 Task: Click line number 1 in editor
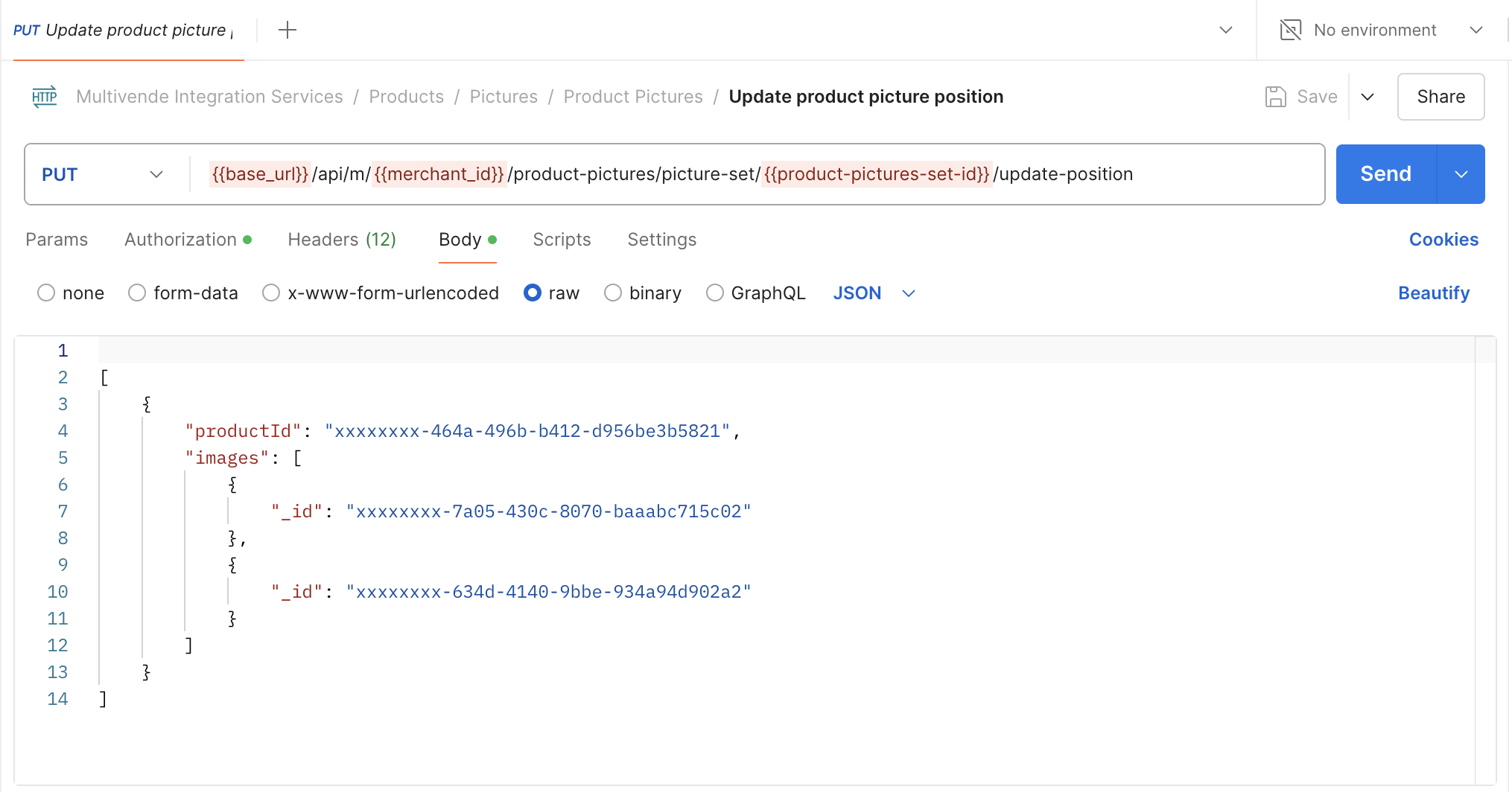(63, 351)
